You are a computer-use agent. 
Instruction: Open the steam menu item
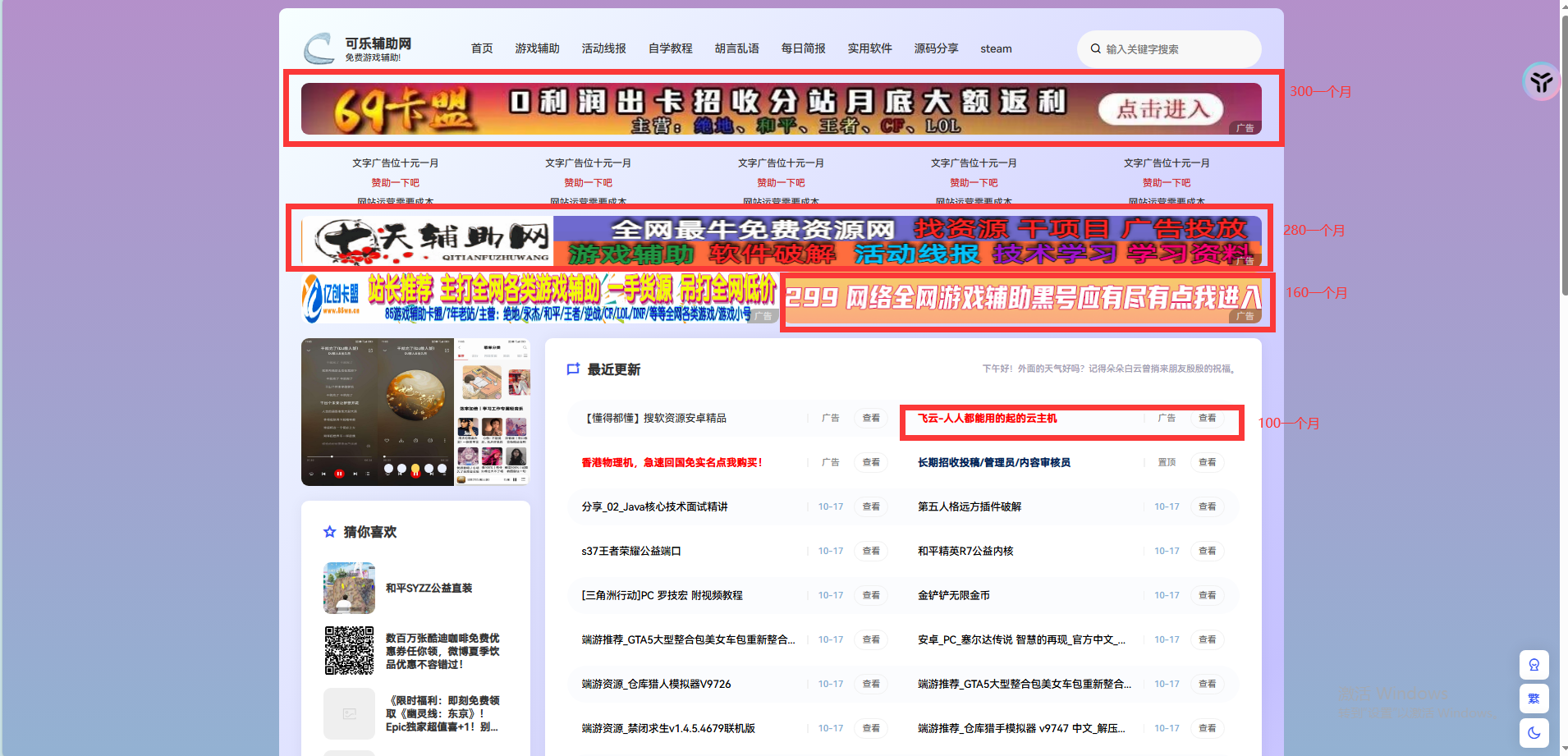click(x=996, y=48)
